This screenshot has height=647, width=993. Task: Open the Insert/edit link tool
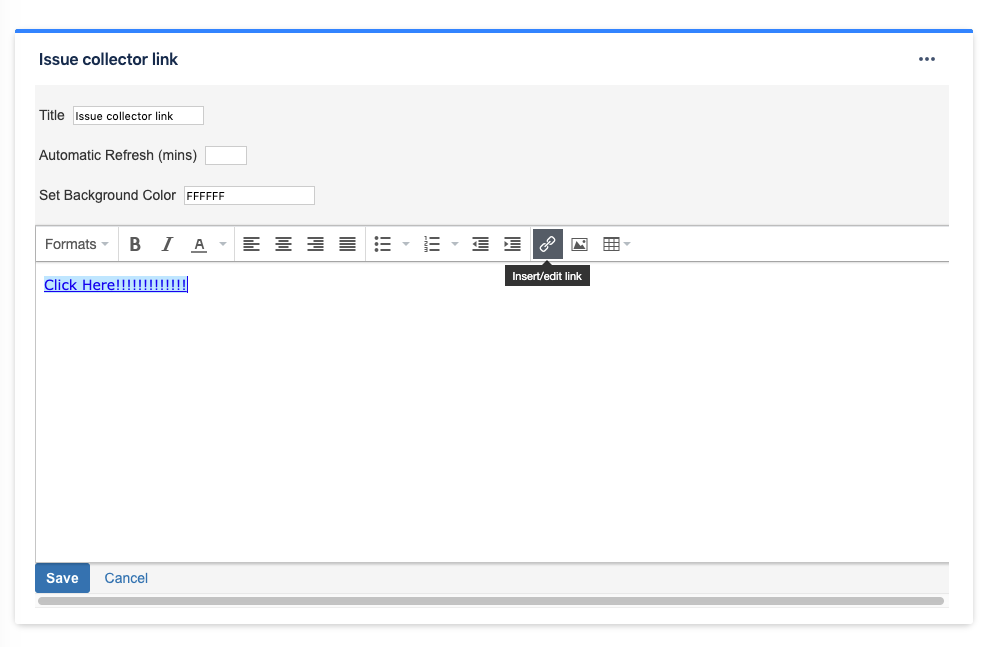tap(547, 243)
